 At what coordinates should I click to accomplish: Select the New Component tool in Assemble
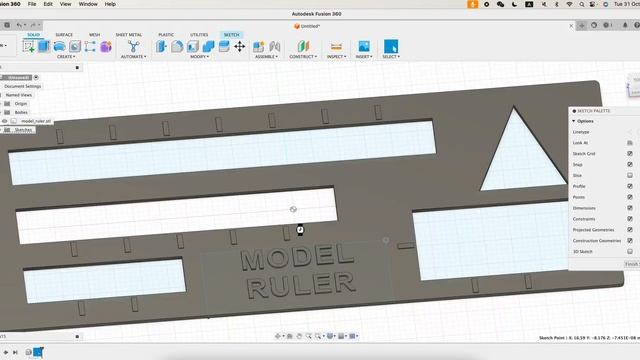[258, 46]
